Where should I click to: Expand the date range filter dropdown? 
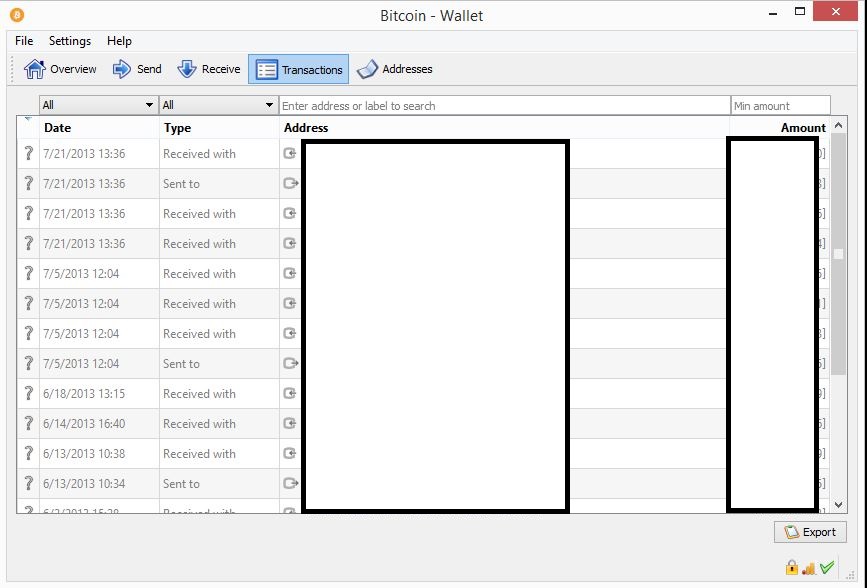[97, 105]
